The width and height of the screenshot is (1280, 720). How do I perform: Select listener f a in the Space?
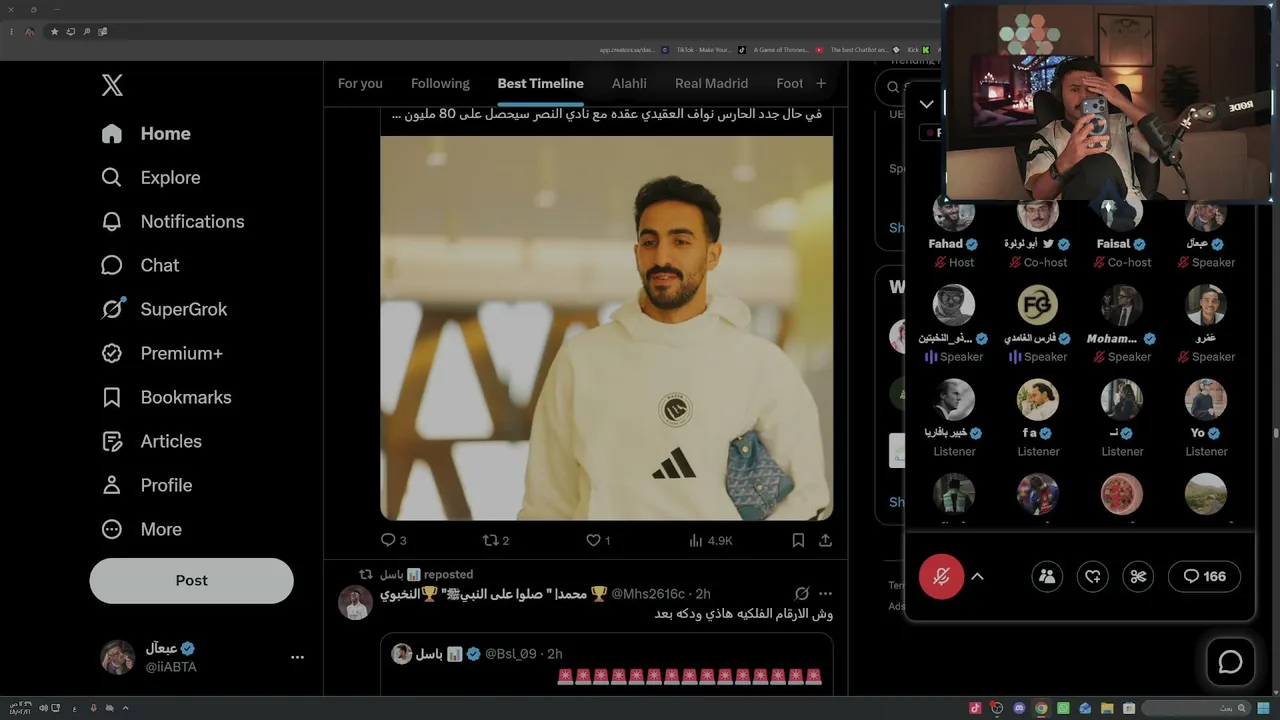pos(1038,420)
